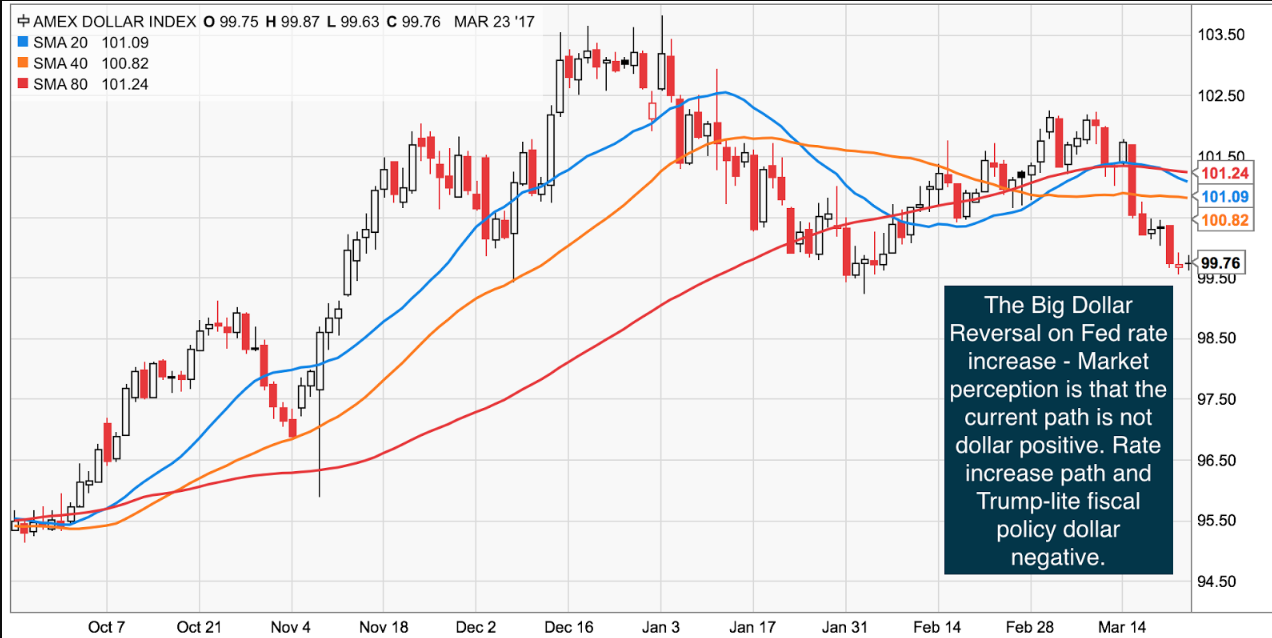Click the Jan 3 date label

(660, 627)
